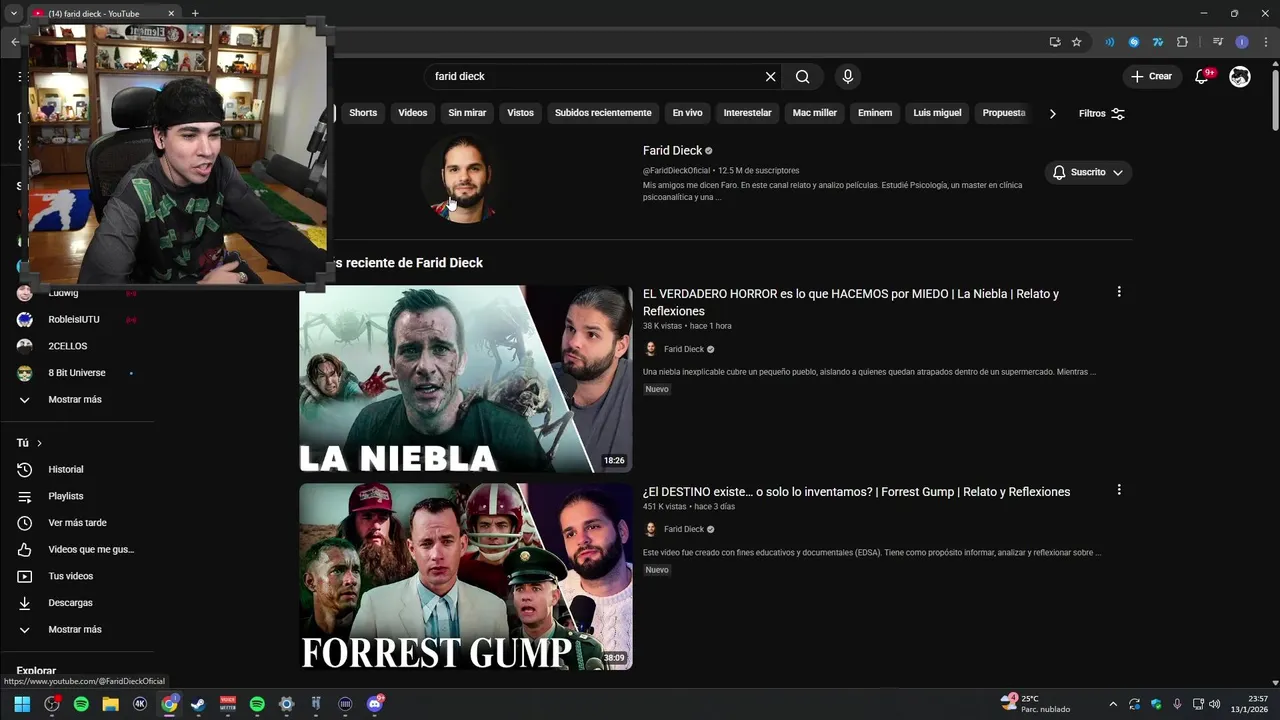Screen dimensions: 1280x720
Task: Open options for the Forrest Gump video
Action: [1119, 490]
